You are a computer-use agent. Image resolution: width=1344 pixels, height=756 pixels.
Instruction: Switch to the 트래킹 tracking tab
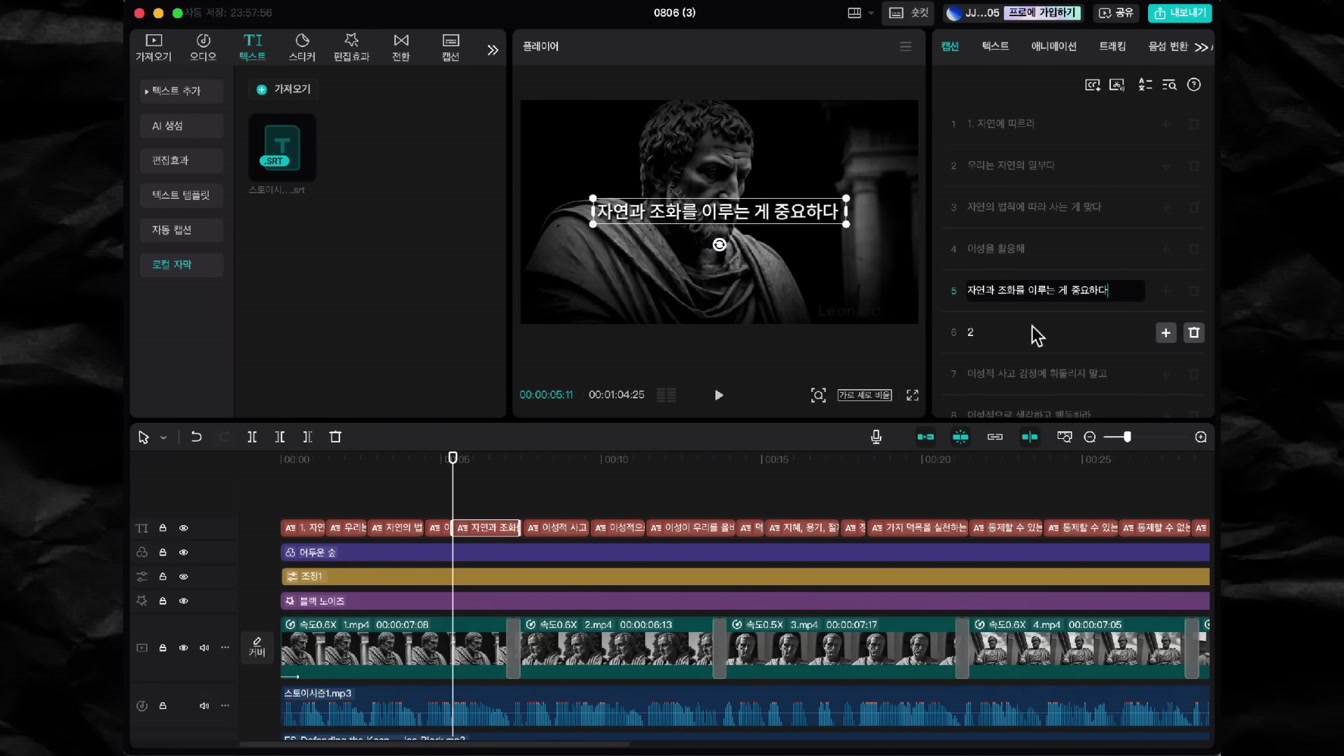[x=1112, y=47]
